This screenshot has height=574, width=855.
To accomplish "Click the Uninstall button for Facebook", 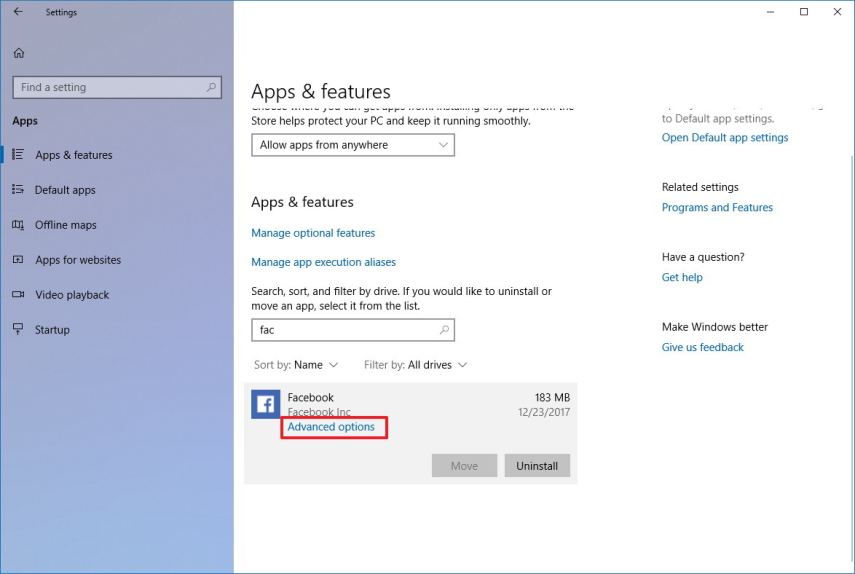I will click(537, 466).
